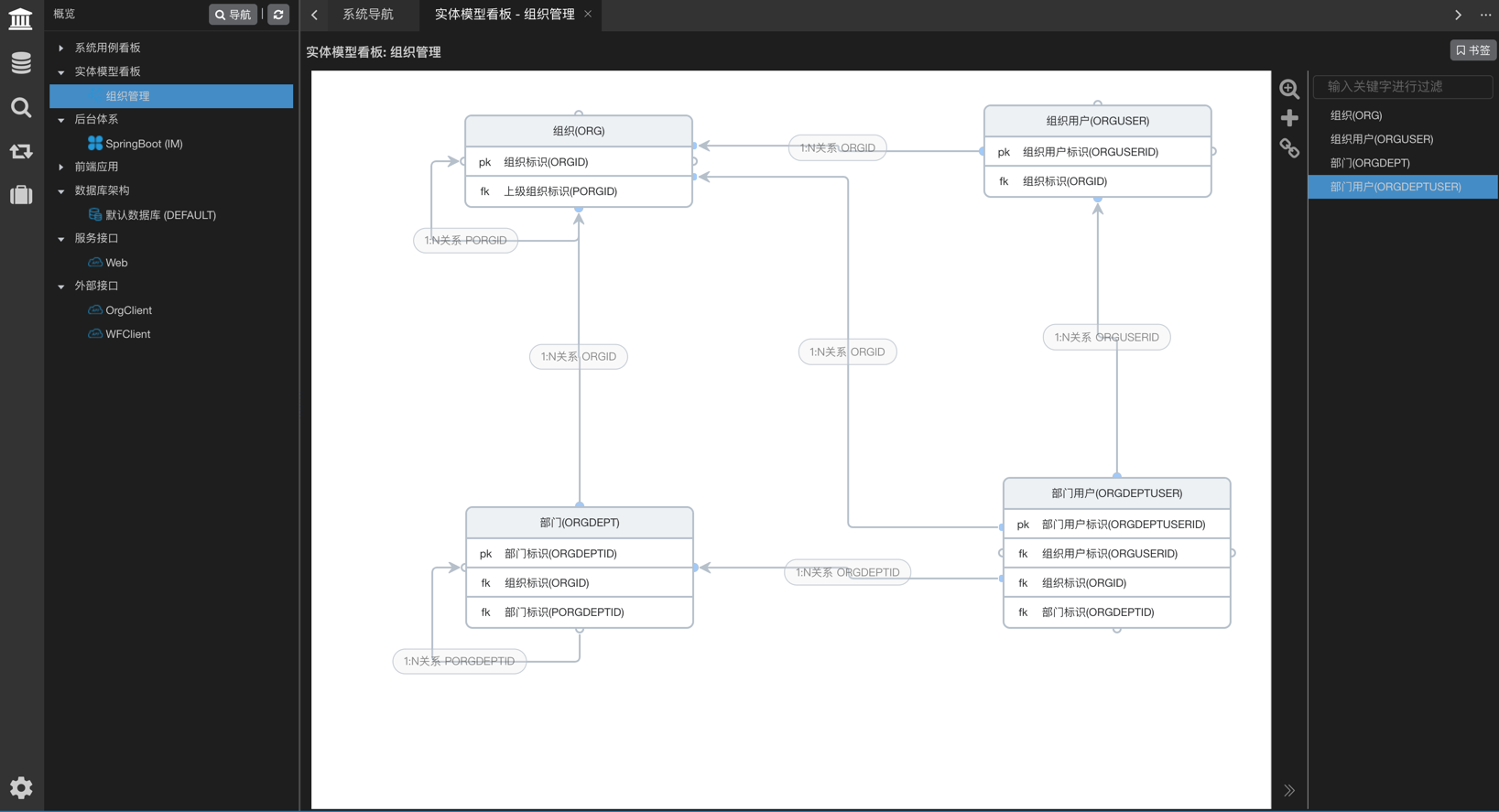Click the 部门用户标识(ORGDEPTUSERID) pk row
Viewport: 1499px width, 812px height.
pyautogui.click(x=1116, y=525)
